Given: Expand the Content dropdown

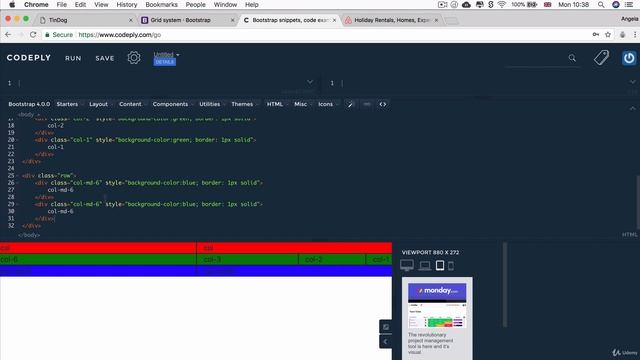Looking at the screenshot, I should (x=133, y=104).
